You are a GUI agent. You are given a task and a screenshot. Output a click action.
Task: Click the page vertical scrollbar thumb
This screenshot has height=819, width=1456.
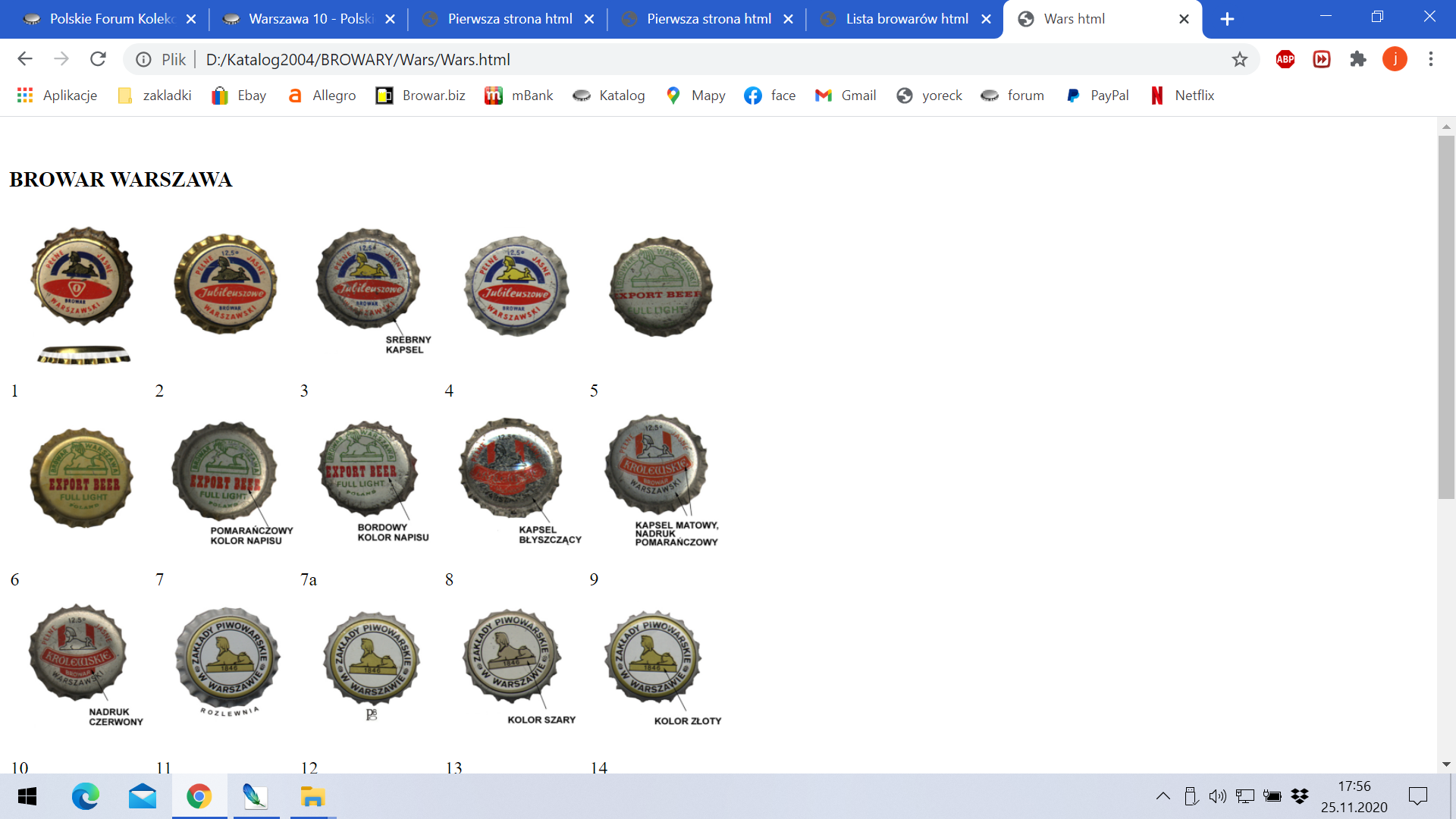click(x=1446, y=317)
